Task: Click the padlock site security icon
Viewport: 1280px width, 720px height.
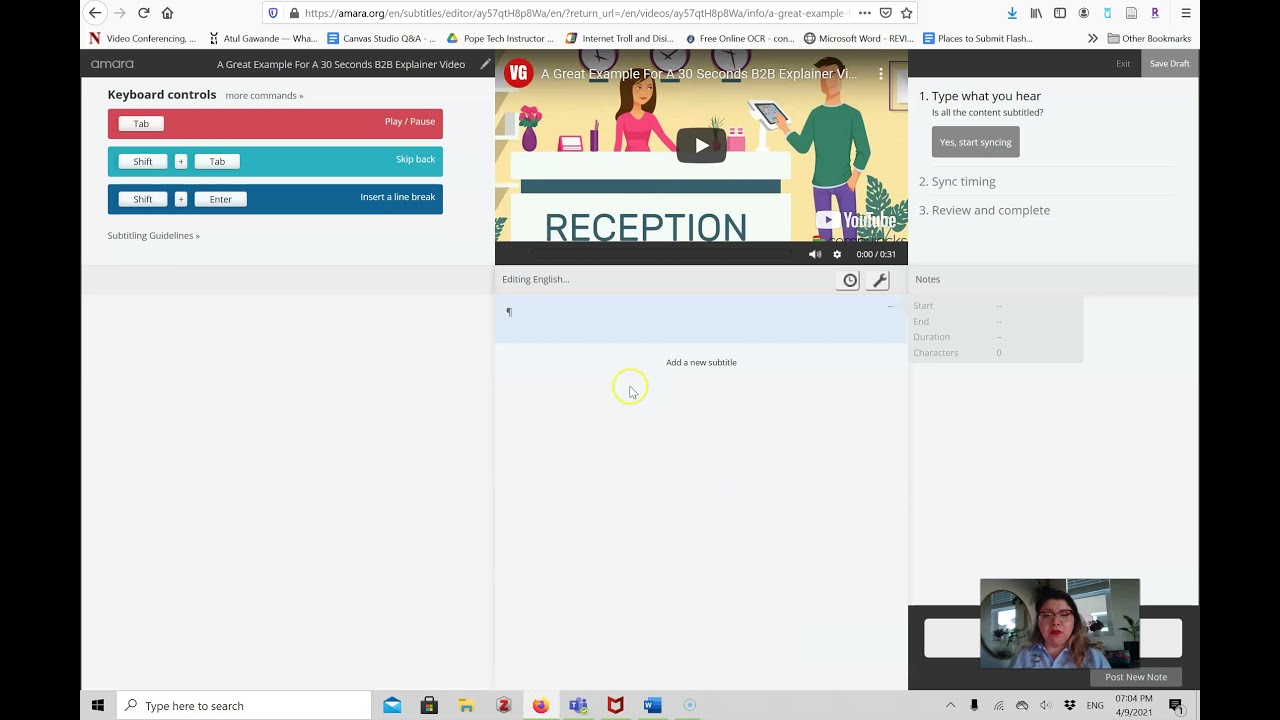Action: (293, 13)
